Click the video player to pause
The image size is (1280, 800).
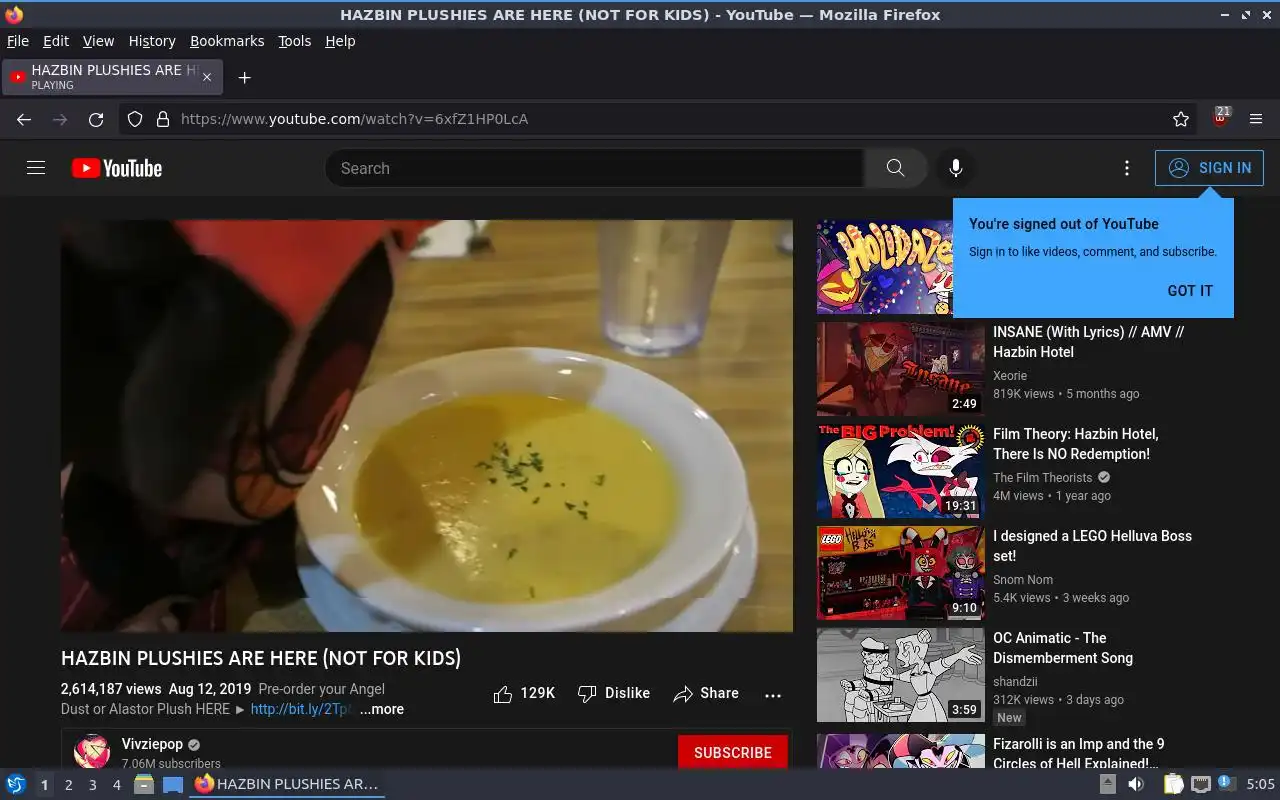[427, 426]
